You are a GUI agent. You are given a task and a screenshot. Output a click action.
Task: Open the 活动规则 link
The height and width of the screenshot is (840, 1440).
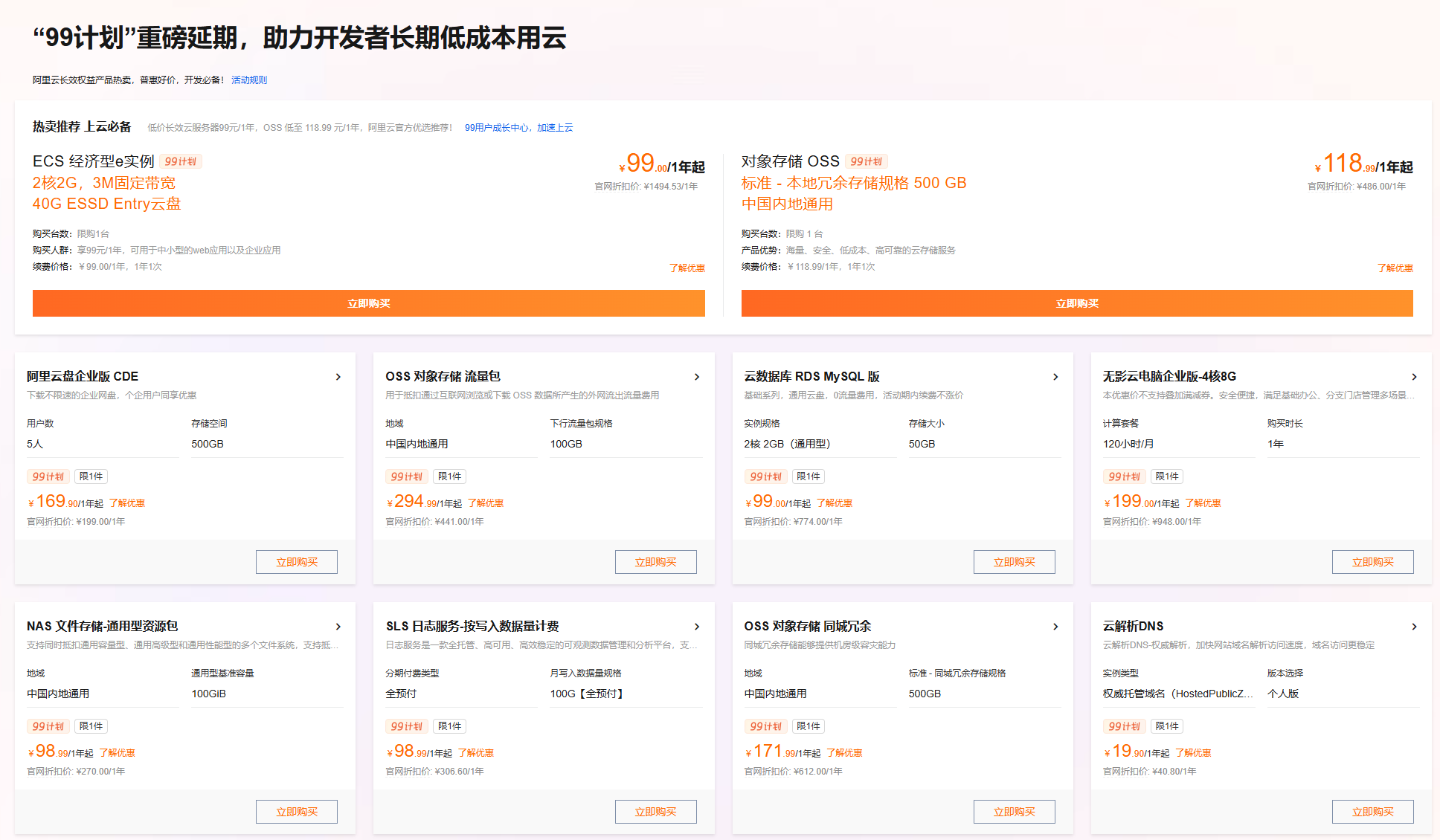click(249, 80)
